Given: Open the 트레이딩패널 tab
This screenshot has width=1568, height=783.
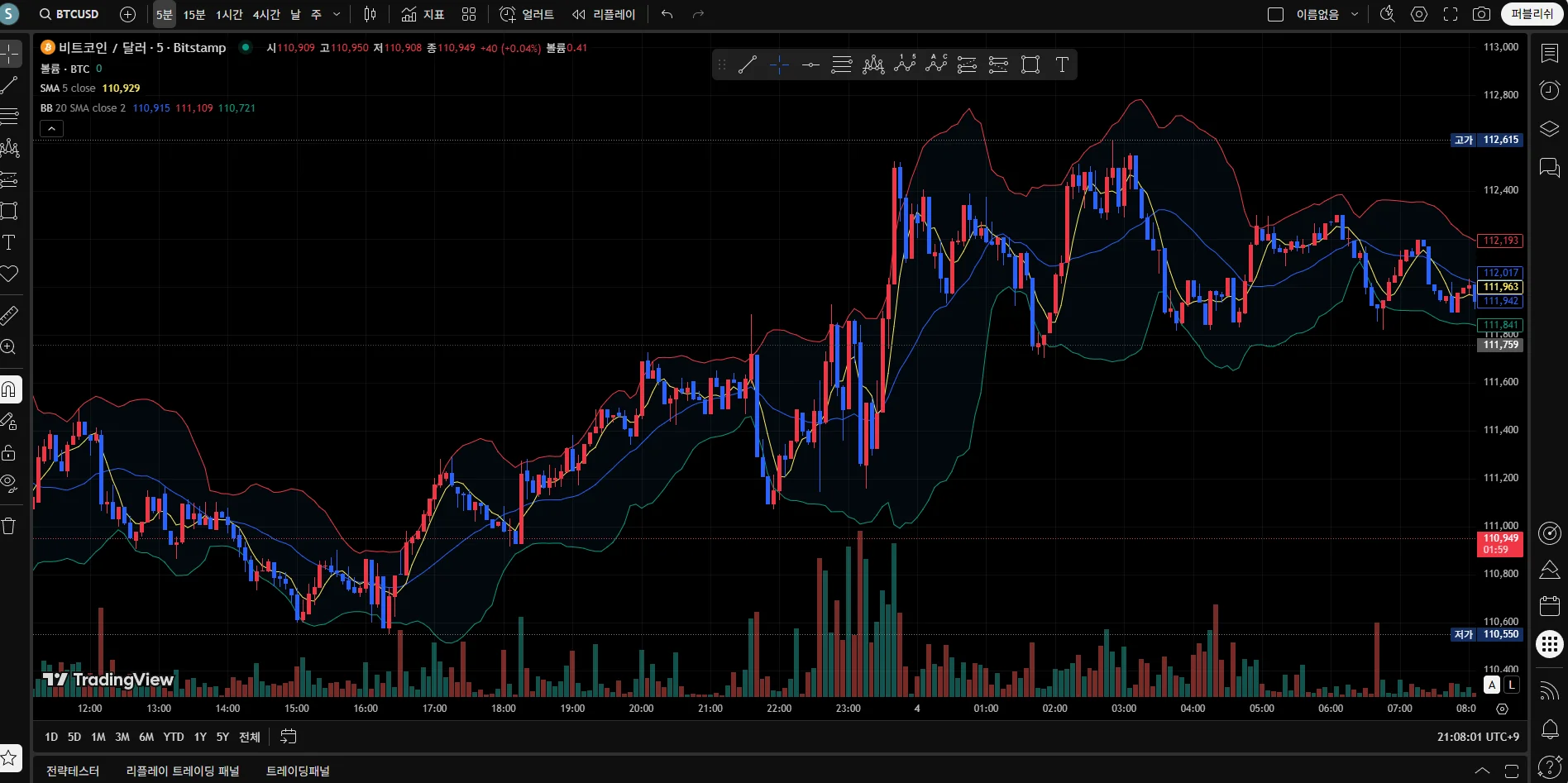Looking at the screenshot, I should coord(298,771).
